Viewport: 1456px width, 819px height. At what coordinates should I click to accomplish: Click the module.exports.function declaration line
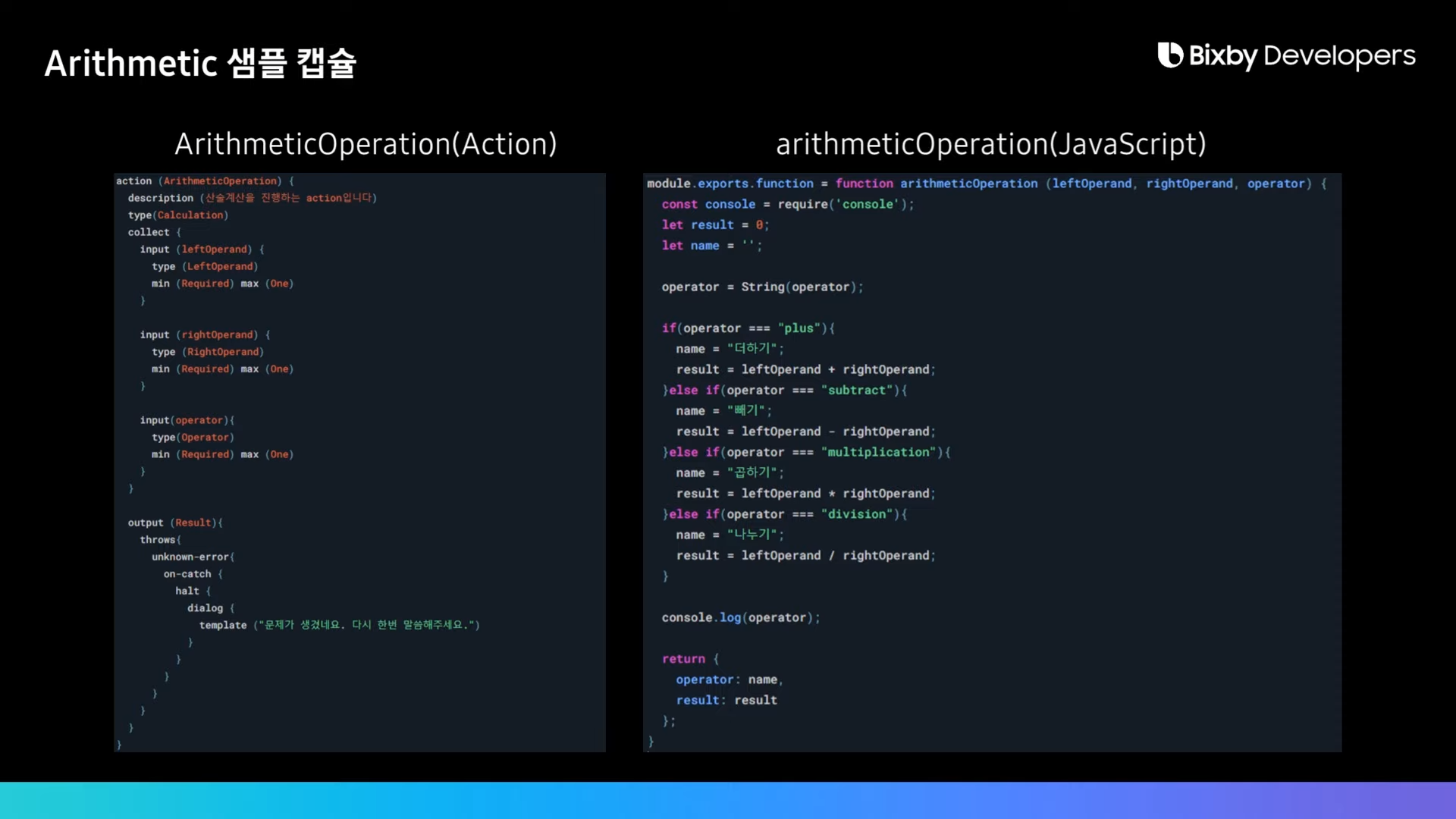[986, 184]
